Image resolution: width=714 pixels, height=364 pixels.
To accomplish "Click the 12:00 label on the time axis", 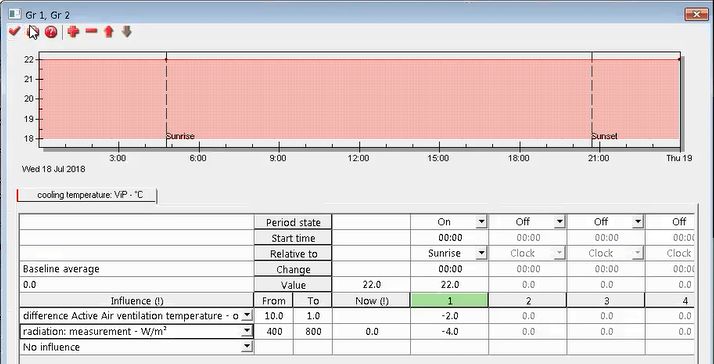I will click(x=358, y=158).
